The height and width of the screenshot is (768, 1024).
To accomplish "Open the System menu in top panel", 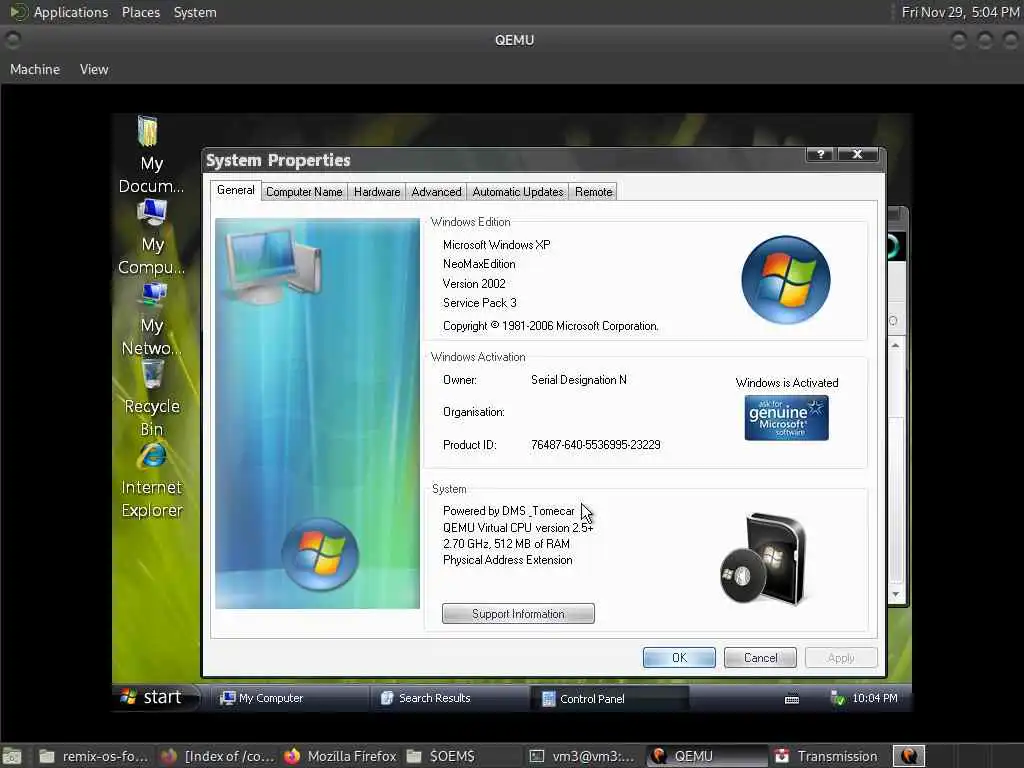I will [x=195, y=12].
